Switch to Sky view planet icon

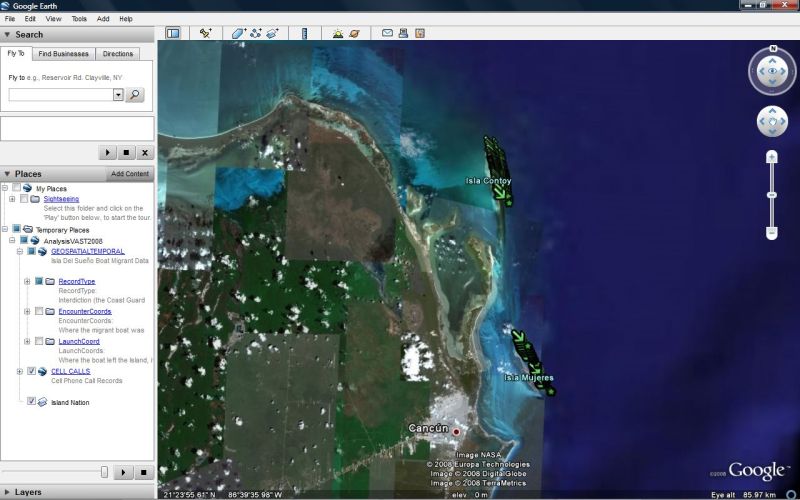click(x=354, y=33)
